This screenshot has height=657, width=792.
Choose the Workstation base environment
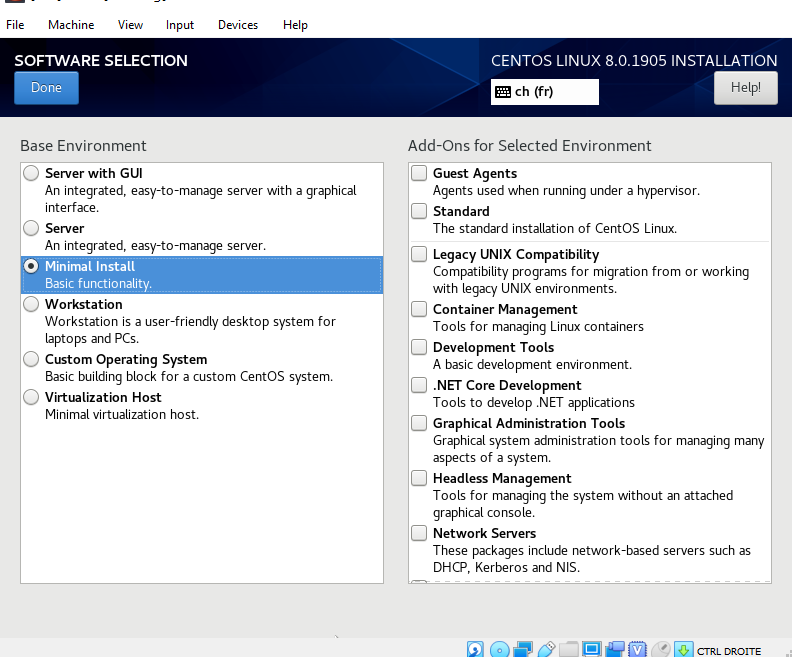(x=31, y=305)
